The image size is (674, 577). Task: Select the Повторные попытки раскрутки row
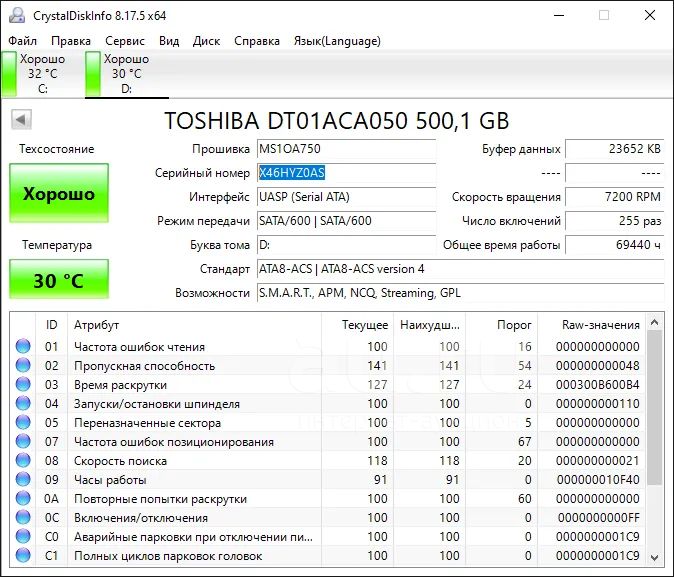(328, 498)
